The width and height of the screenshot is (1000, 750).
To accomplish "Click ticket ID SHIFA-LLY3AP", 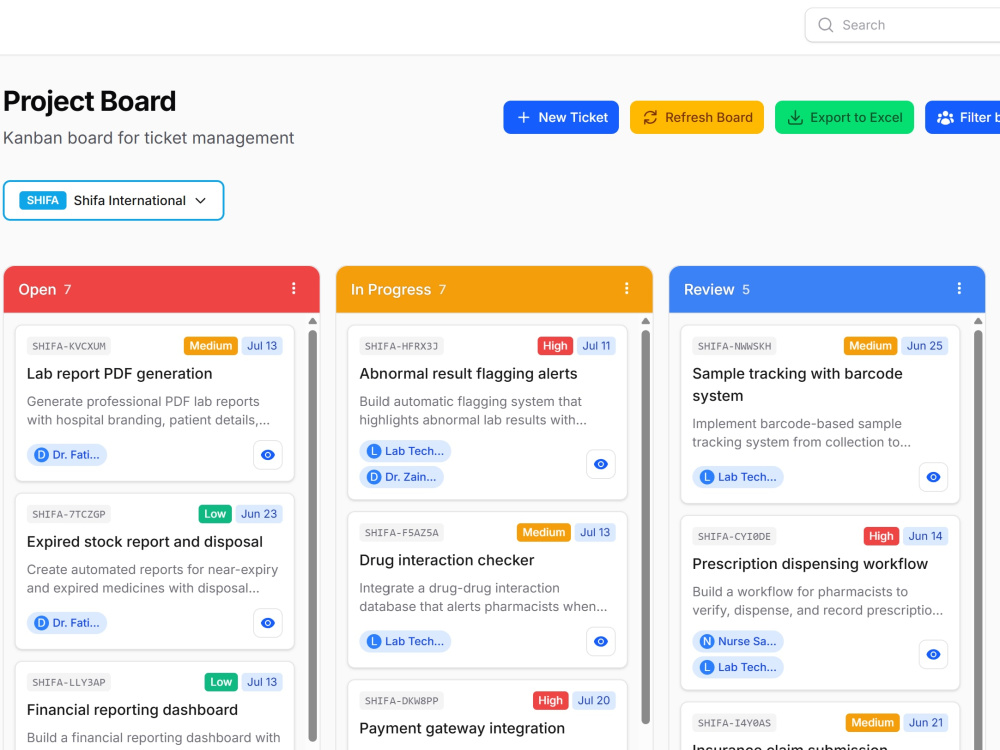I will (69, 683).
